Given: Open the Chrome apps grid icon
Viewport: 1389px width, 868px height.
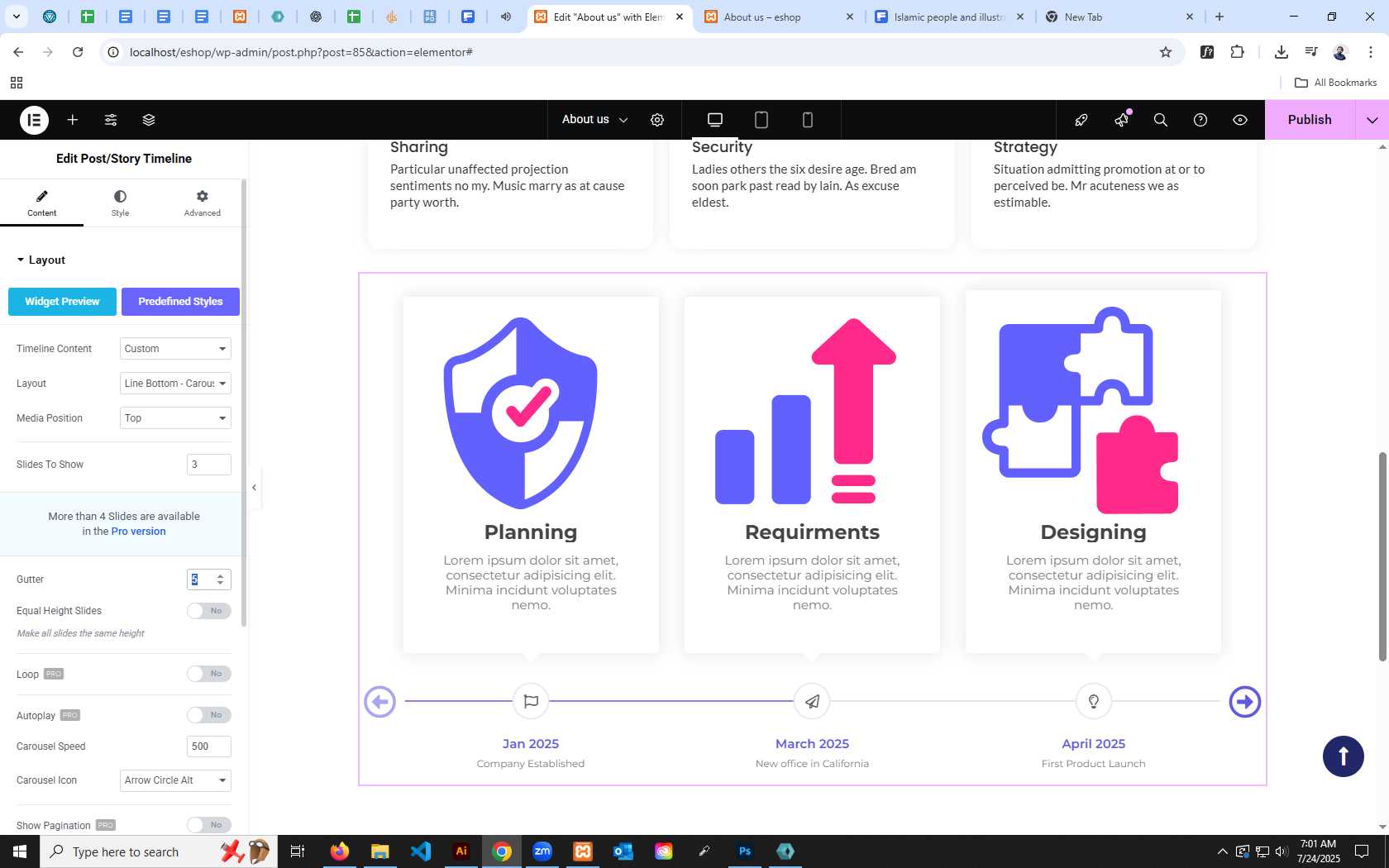Looking at the screenshot, I should [x=17, y=83].
